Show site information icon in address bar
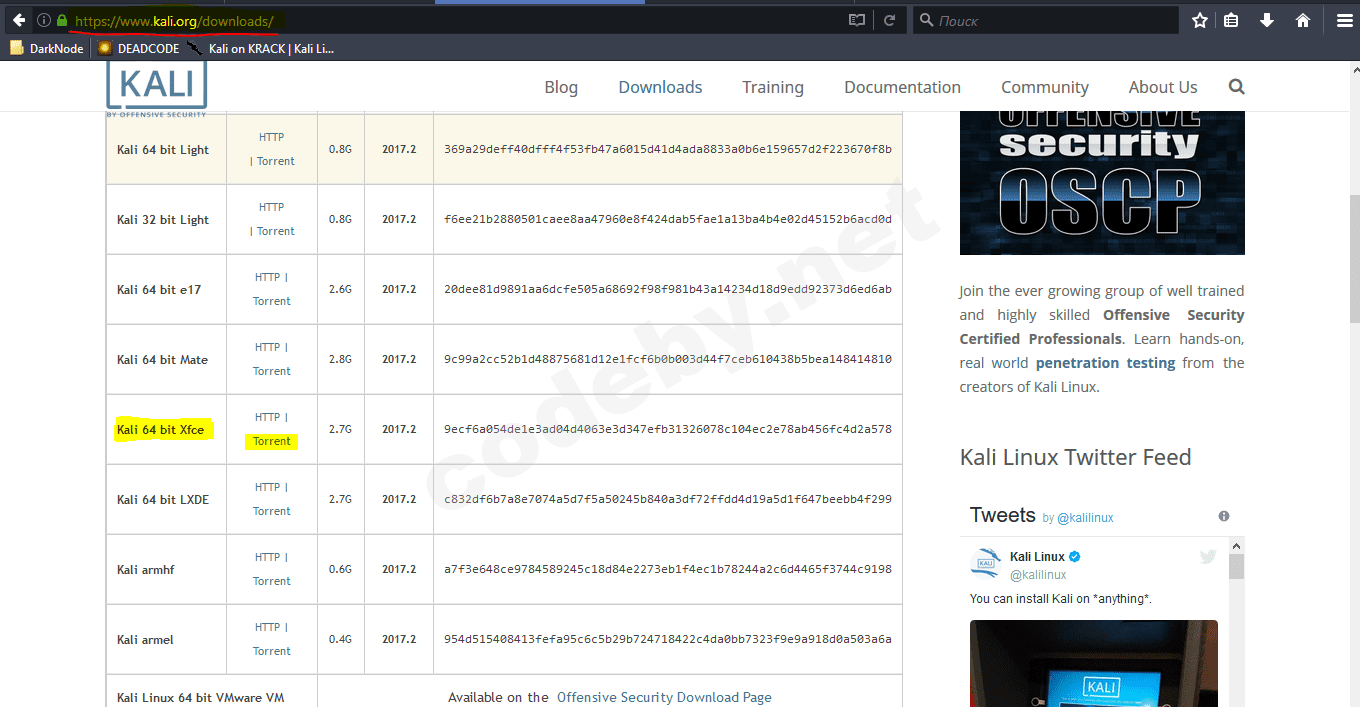 44,20
